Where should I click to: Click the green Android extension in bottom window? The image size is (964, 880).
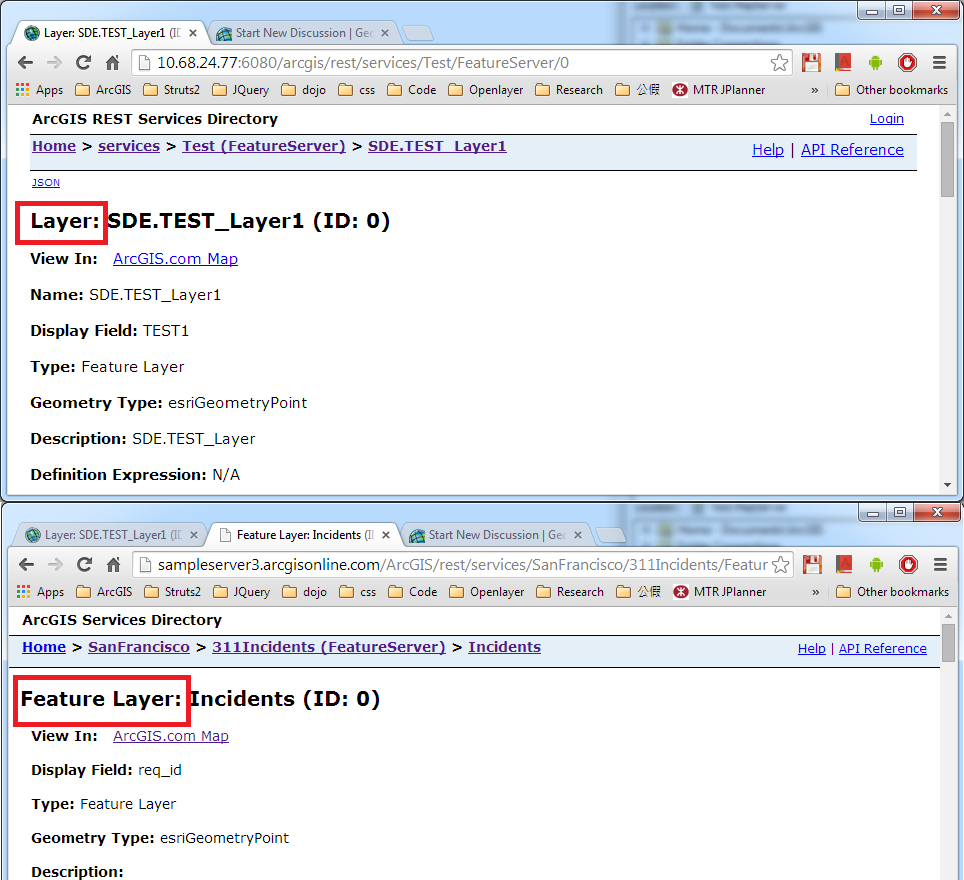click(x=876, y=564)
